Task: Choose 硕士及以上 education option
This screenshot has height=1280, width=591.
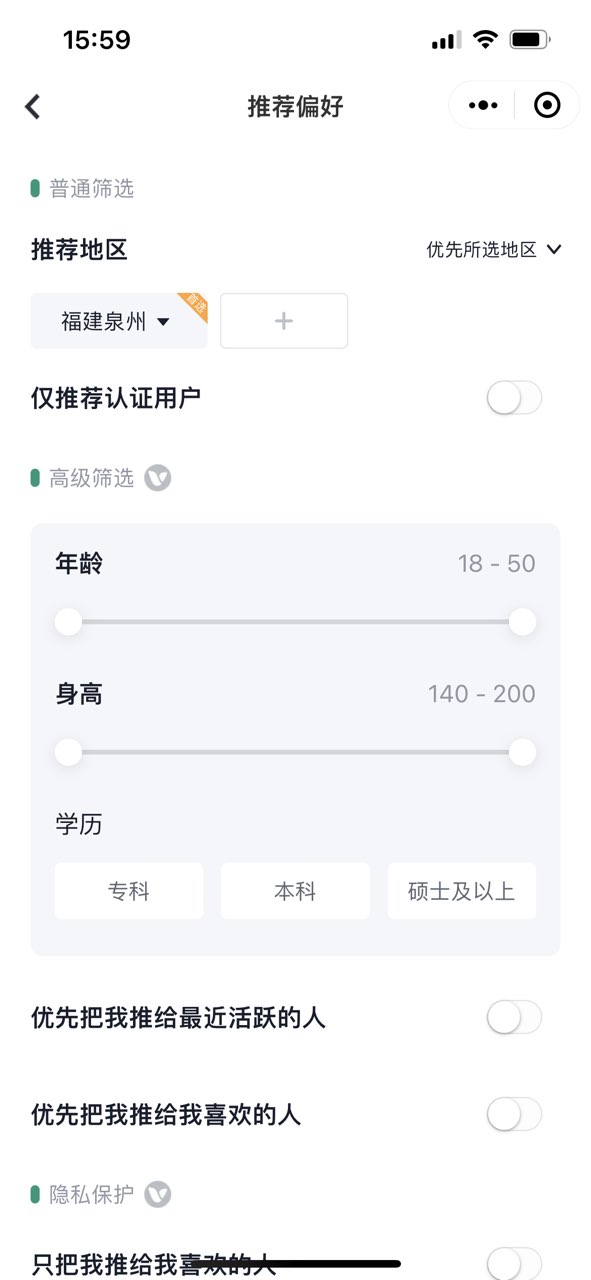Action: pyautogui.click(x=462, y=891)
